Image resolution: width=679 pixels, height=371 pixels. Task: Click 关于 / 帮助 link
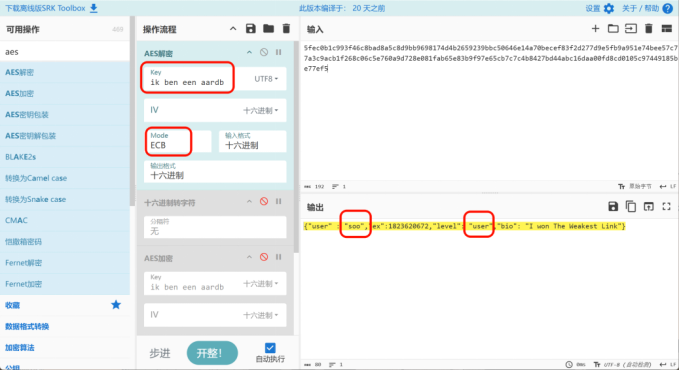(640, 8)
